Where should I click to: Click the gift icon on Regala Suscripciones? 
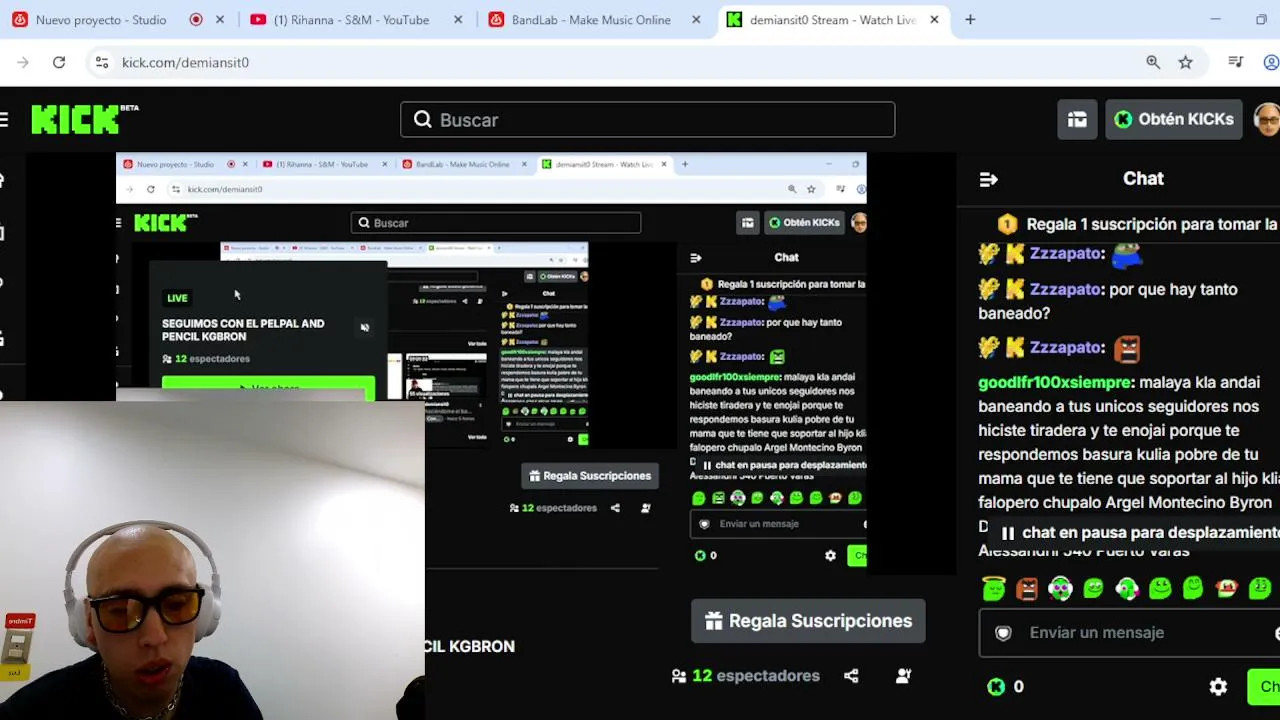click(x=714, y=621)
